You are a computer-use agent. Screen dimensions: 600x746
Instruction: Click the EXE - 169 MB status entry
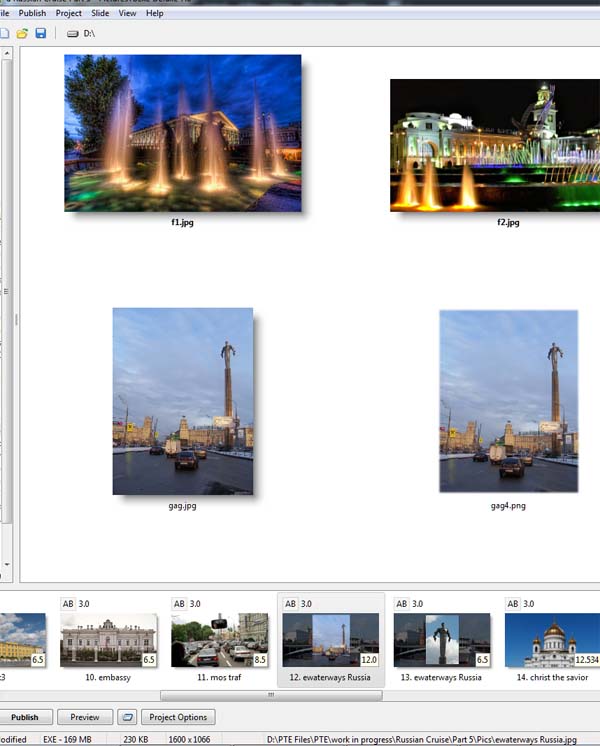click(67, 739)
